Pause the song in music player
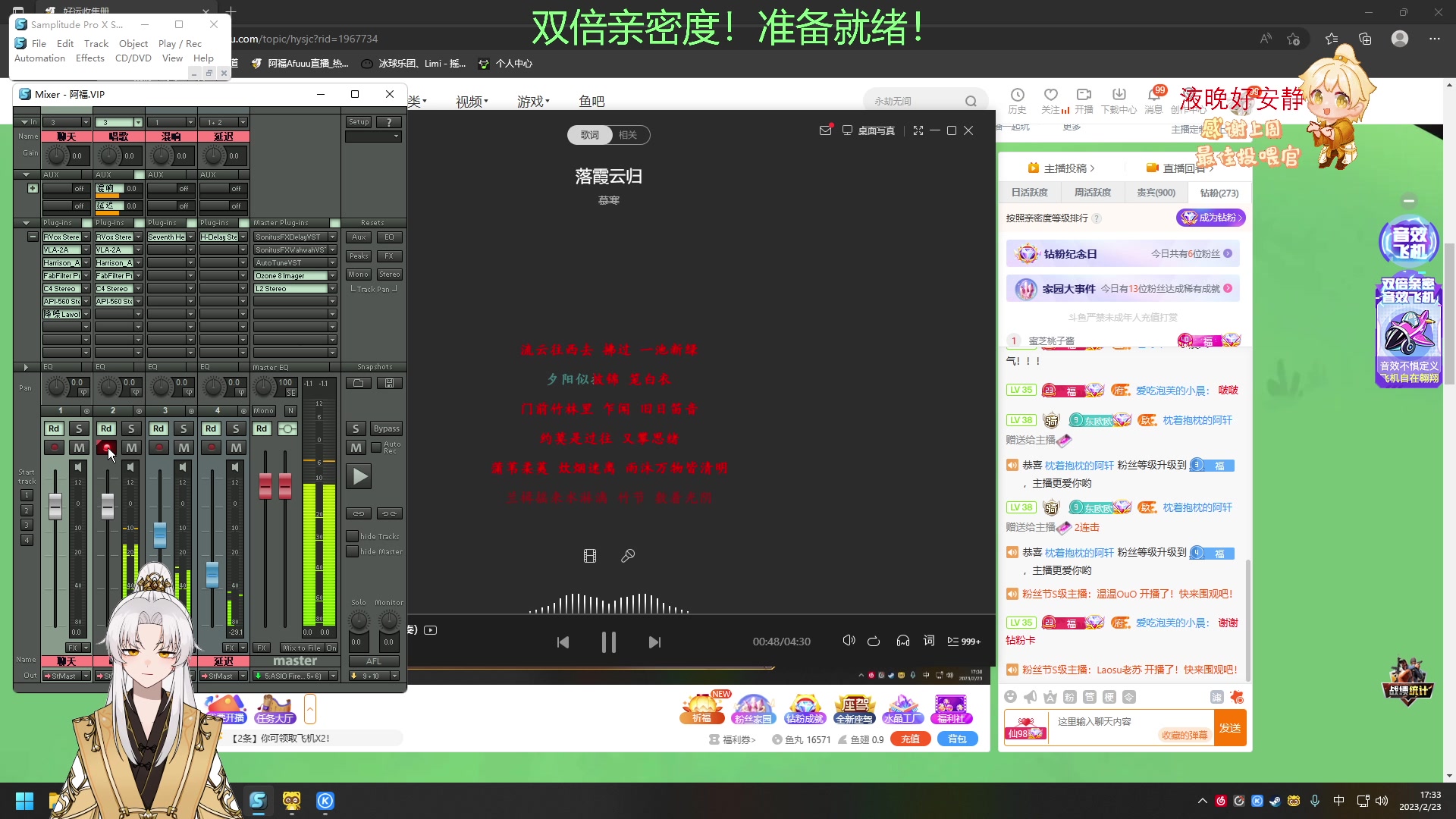Viewport: 1456px width, 819px height. coord(608,642)
